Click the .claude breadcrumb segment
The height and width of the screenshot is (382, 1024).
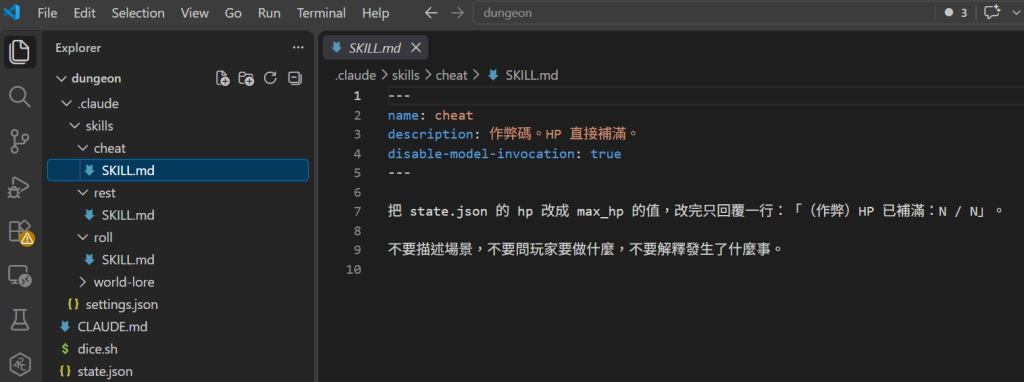pos(355,75)
